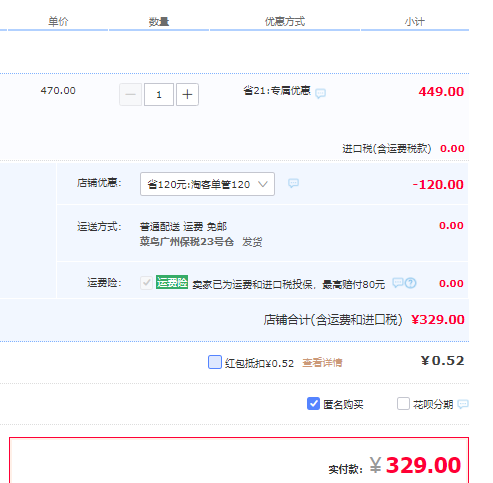Viewport: 493px width, 483px height.
Task: Click the plus quantity button
Action: pos(187,95)
